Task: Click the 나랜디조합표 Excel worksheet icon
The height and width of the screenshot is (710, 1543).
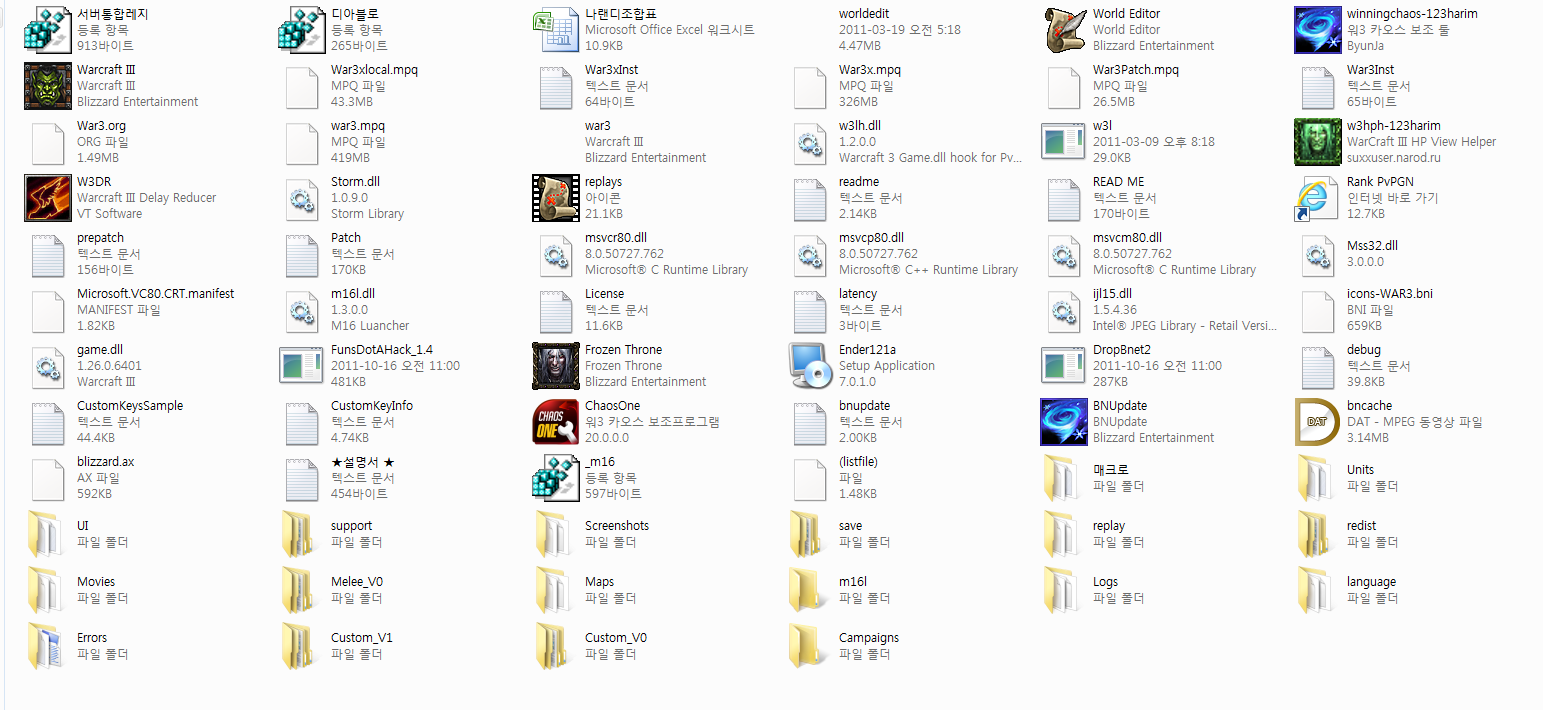Action: coord(556,30)
